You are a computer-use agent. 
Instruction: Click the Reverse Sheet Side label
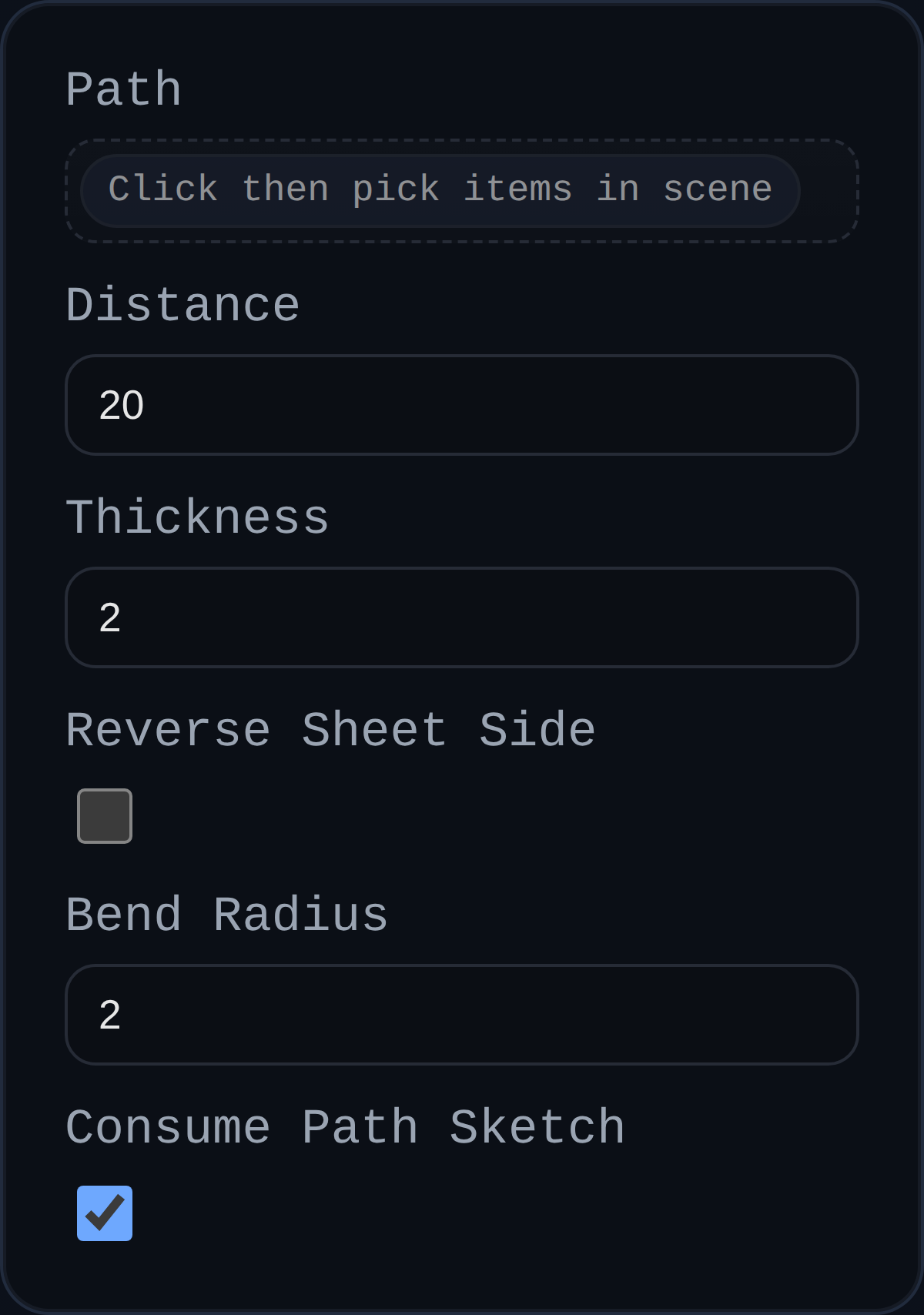[330, 730]
